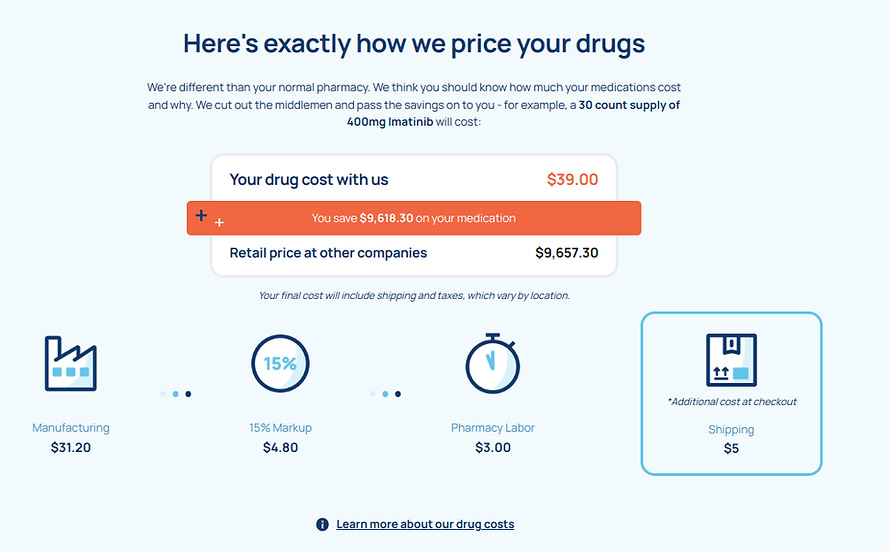
Task: Click Retail price at other companies text
Action: [x=328, y=253]
